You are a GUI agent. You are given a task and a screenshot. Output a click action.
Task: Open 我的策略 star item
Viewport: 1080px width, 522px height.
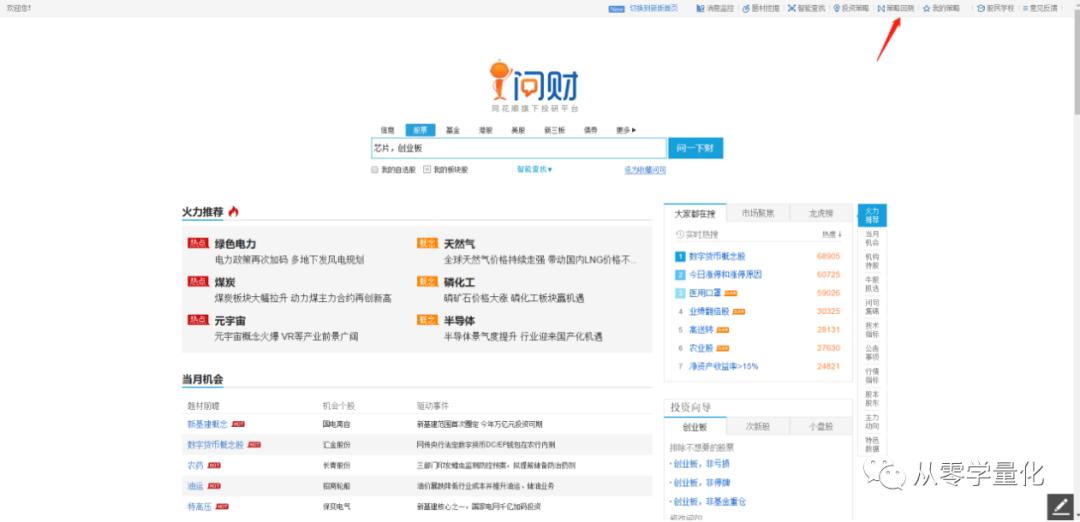[x=941, y=8]
